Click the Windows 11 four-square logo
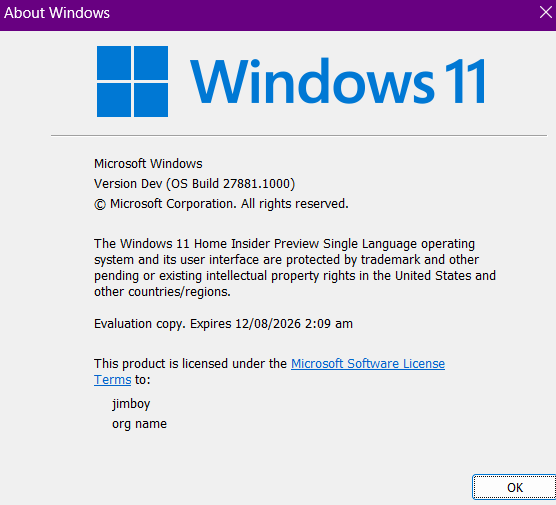556x505 pixels. (x=132, y=81)
